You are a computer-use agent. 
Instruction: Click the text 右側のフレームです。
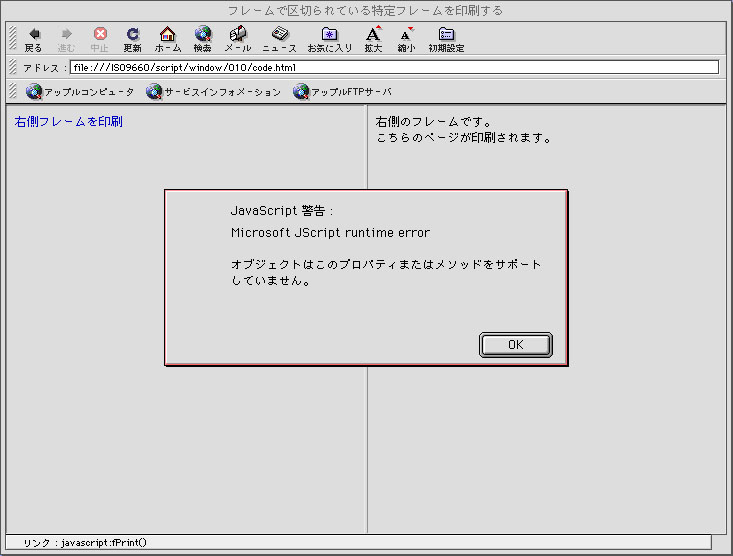click(x=434, y=122)
